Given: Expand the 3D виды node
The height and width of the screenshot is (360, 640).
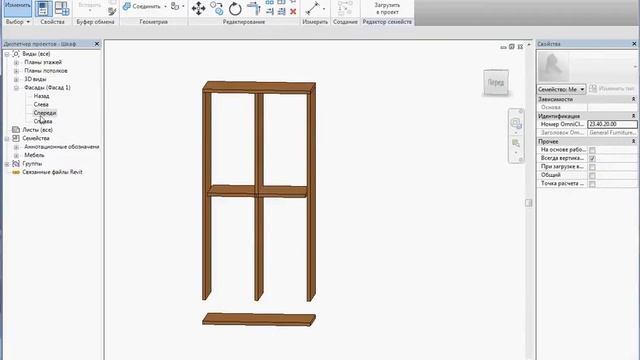Looking at the screenshot, I should tap(16, 80).
